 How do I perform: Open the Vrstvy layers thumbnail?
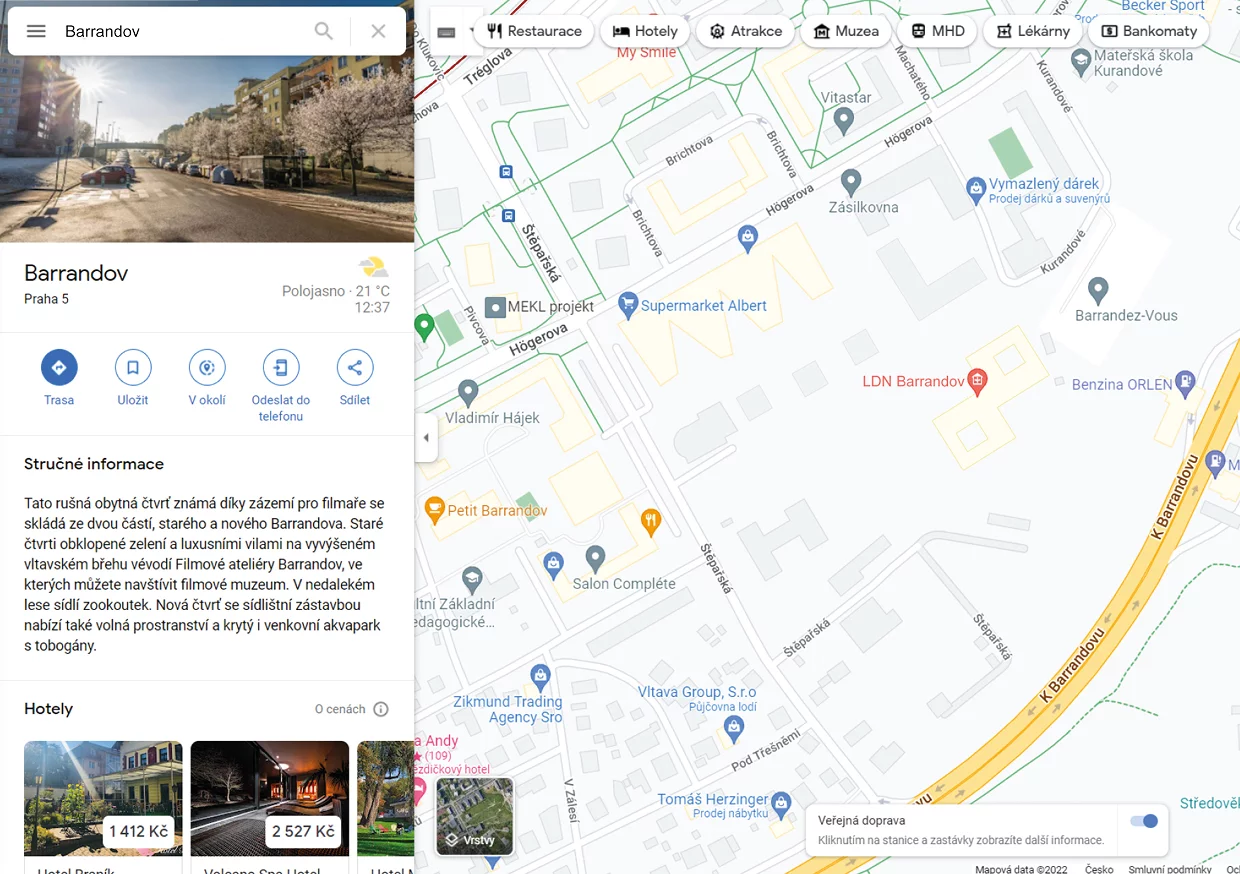pos(475,817)
